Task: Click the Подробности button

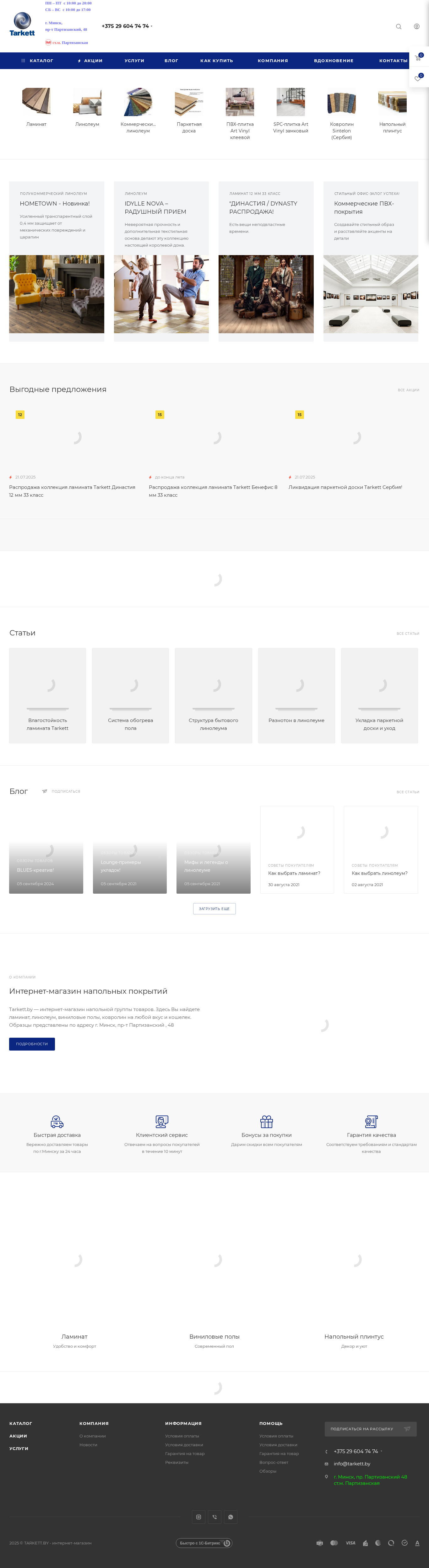Action: (32, 1044)
